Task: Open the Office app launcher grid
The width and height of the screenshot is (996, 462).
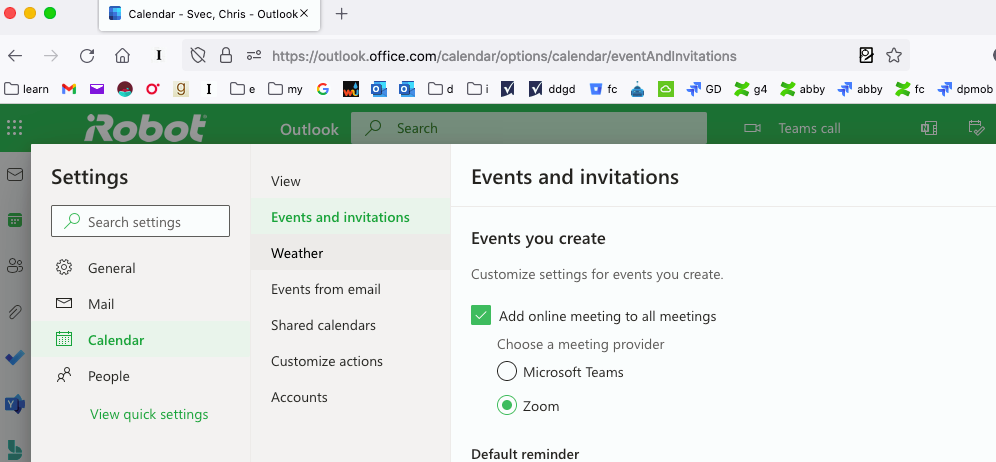Action: tap(15, 128)
